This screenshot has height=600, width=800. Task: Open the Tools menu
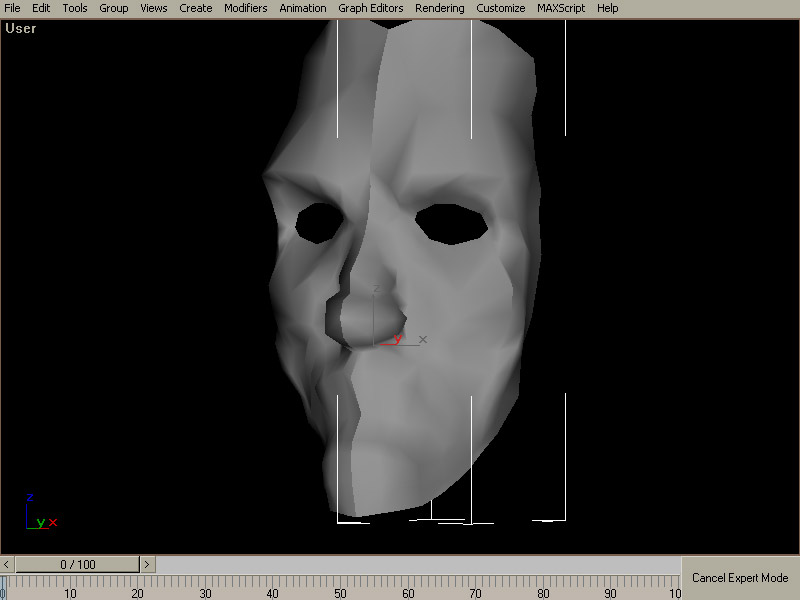tap(75, 8)
